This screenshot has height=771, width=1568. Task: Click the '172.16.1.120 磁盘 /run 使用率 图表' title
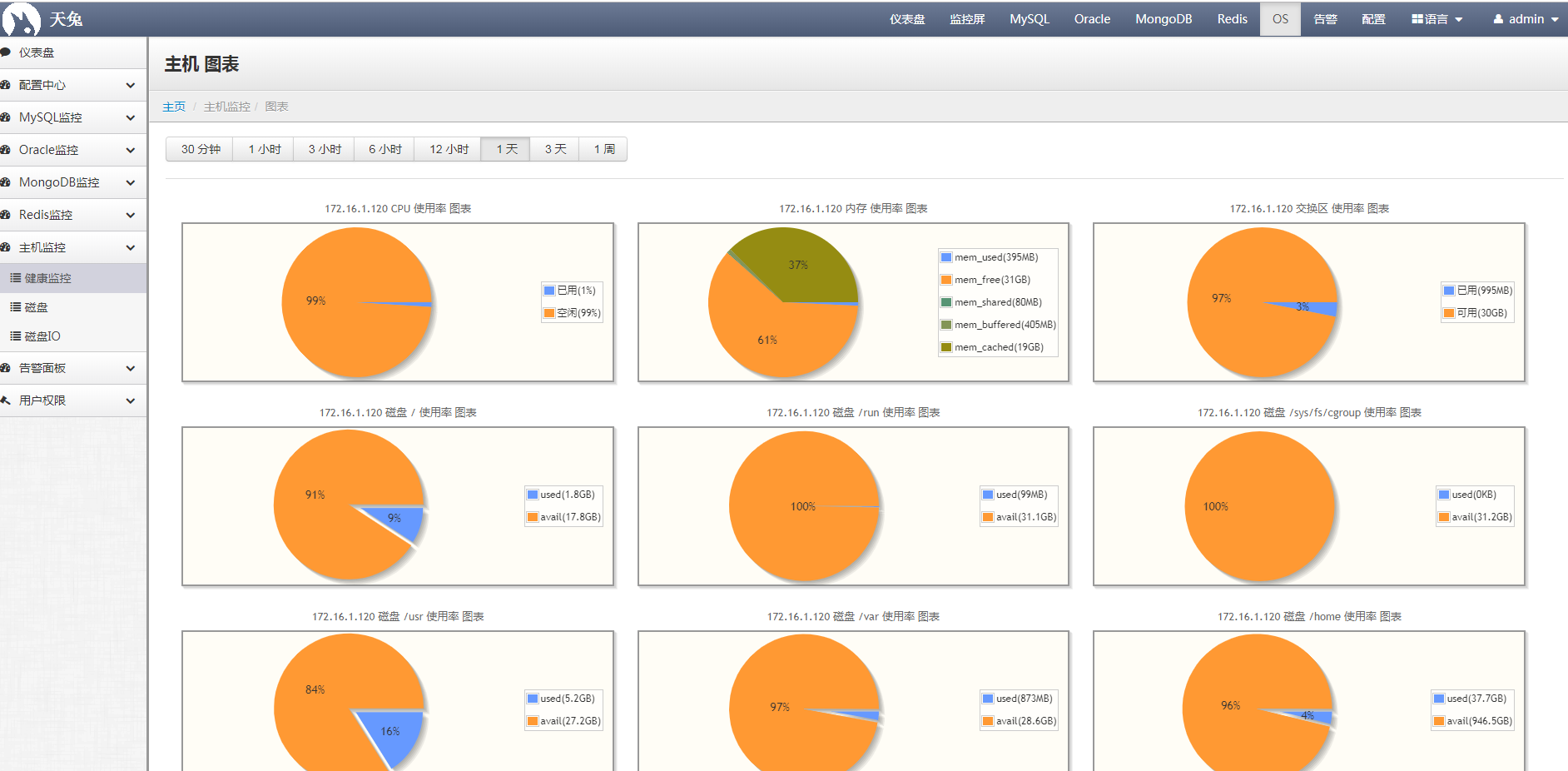point(853,412)
